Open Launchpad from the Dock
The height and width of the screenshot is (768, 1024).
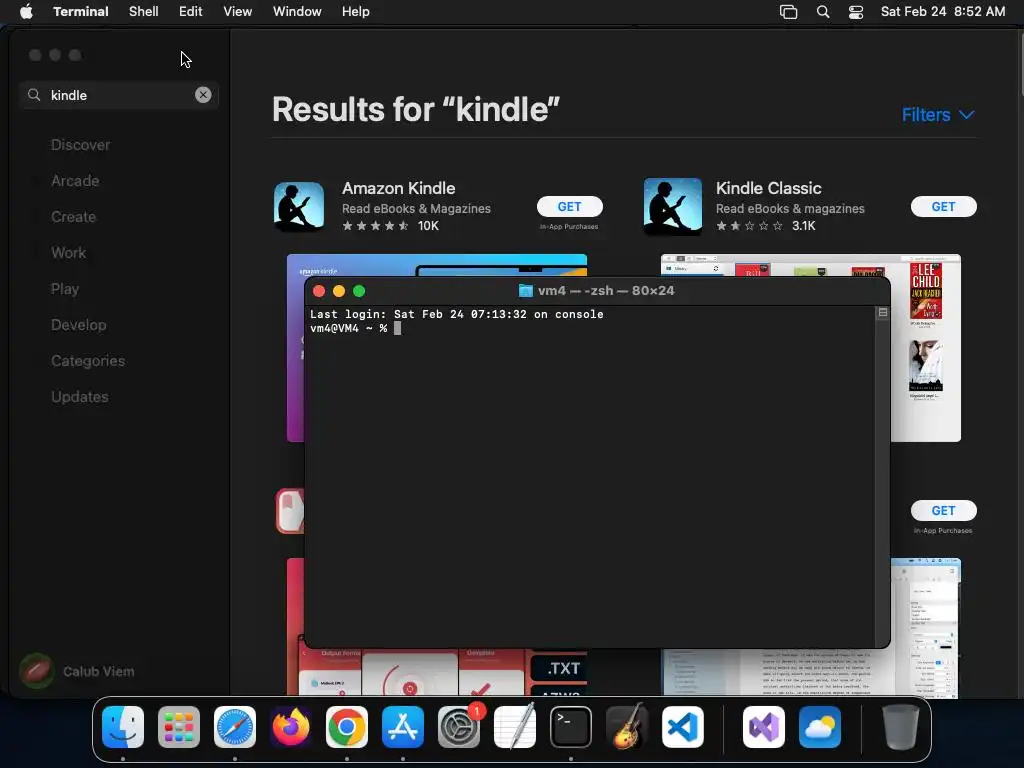tap(179, 727)
